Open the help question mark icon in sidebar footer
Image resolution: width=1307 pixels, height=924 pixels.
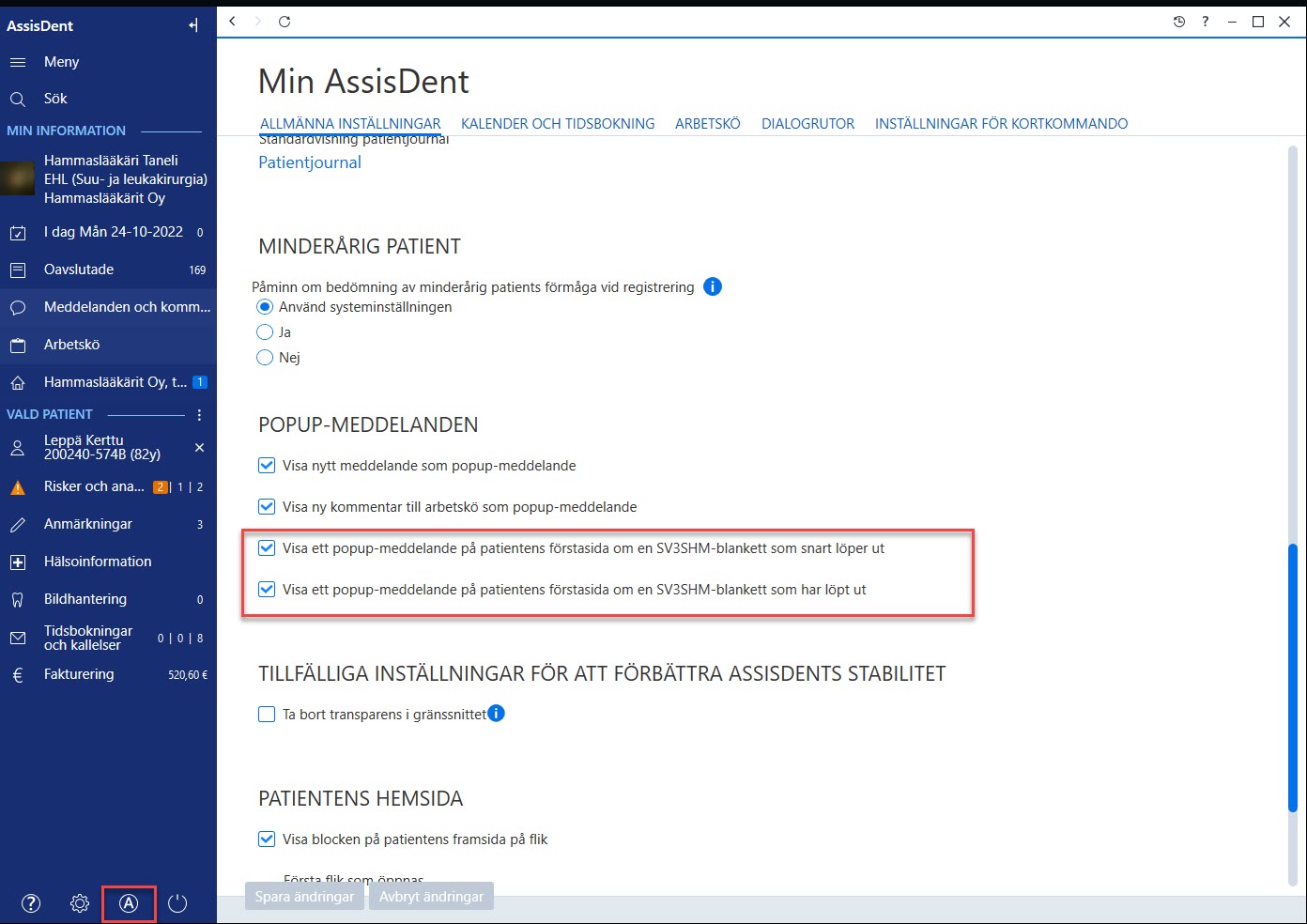31,903
